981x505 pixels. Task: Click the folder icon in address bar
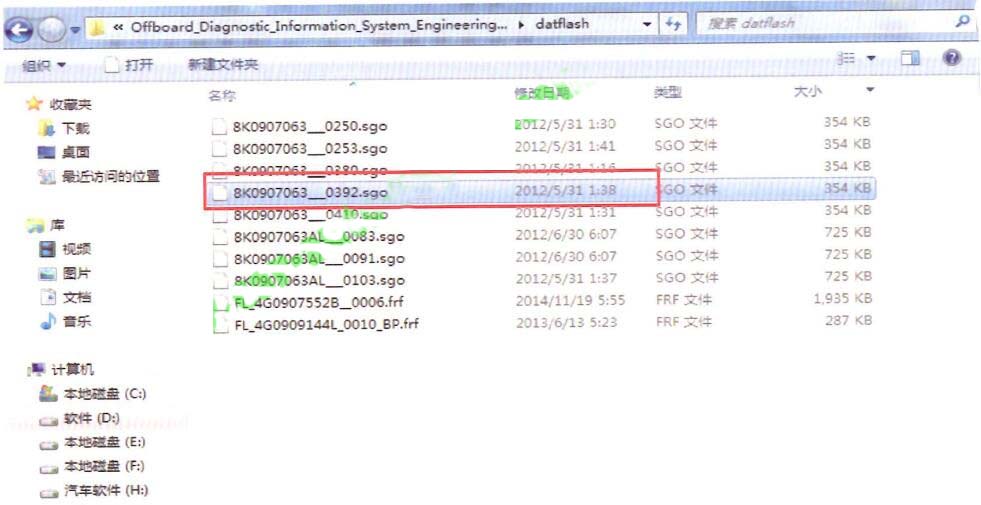(x=96, y=28)
